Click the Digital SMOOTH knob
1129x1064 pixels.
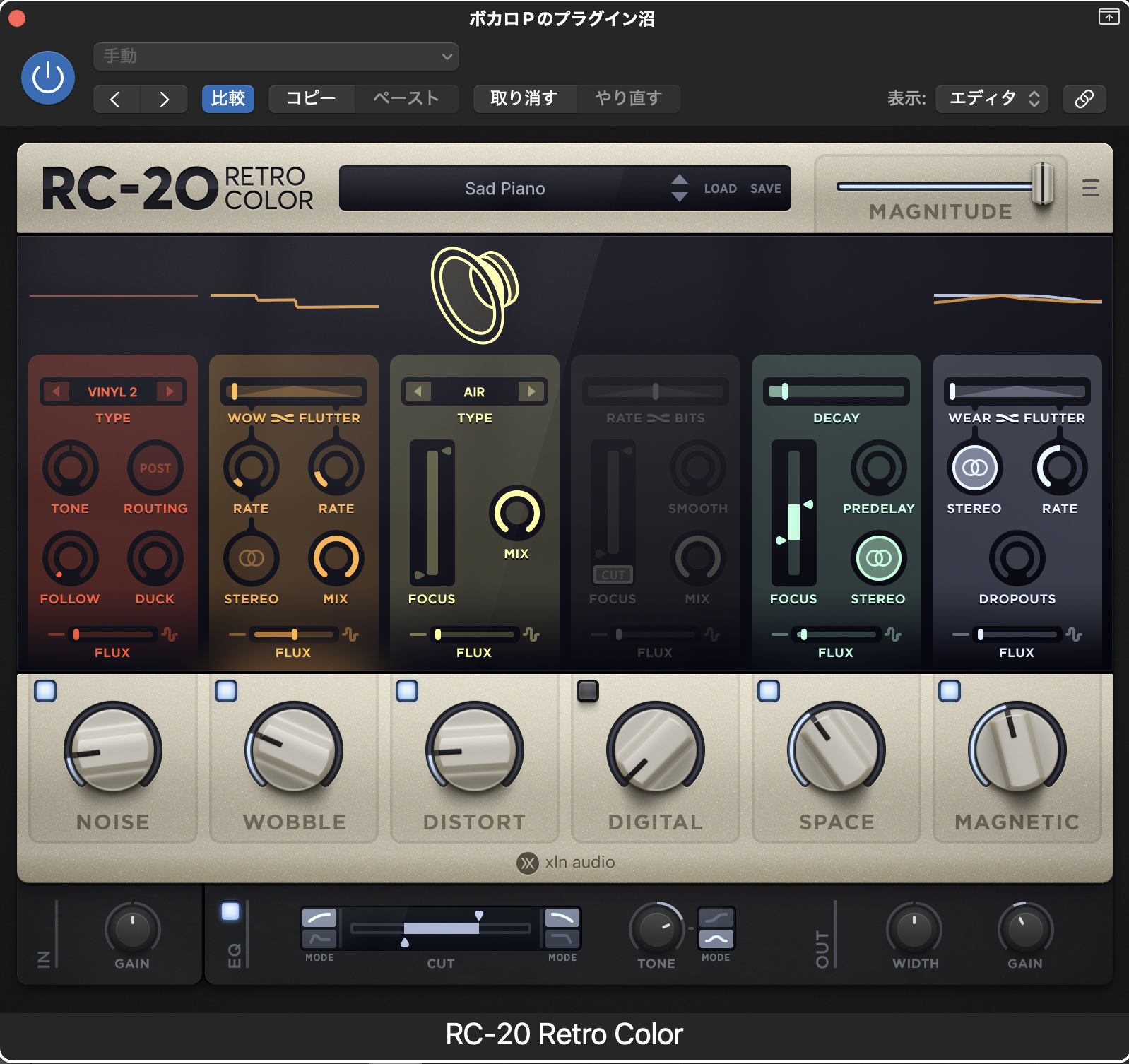[698, 468]
